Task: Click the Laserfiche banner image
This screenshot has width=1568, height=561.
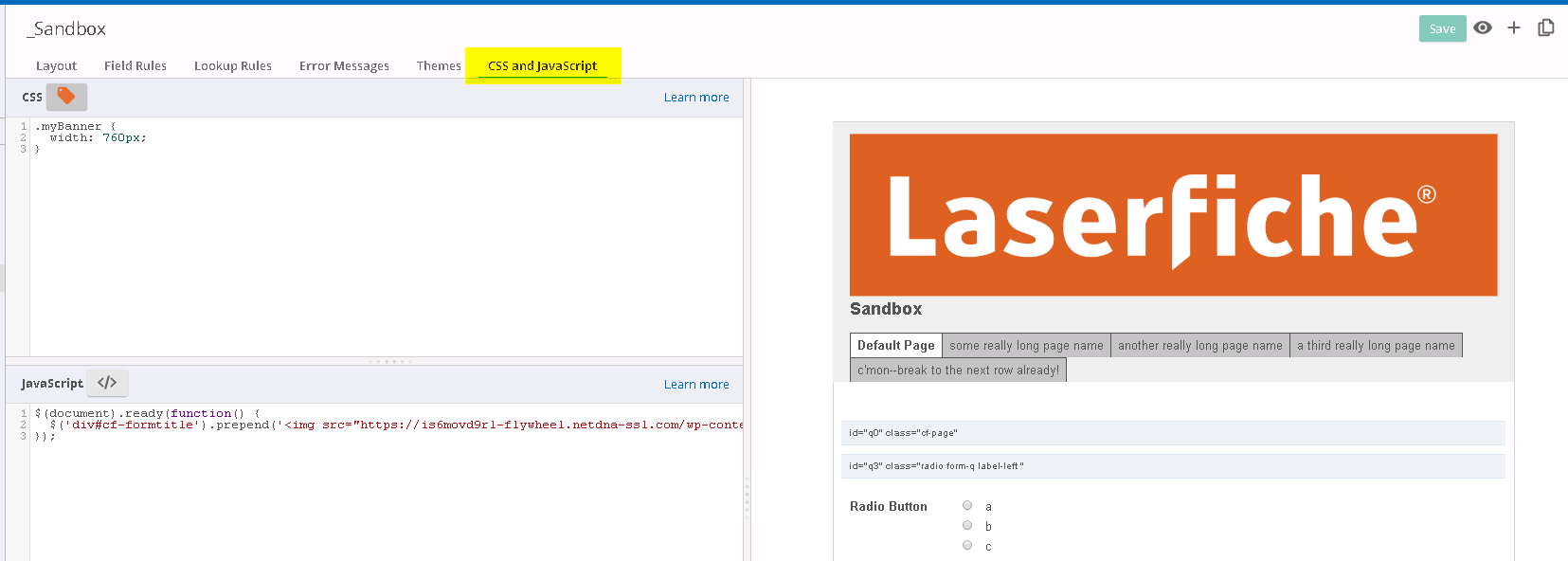Action: [1173, 215]
